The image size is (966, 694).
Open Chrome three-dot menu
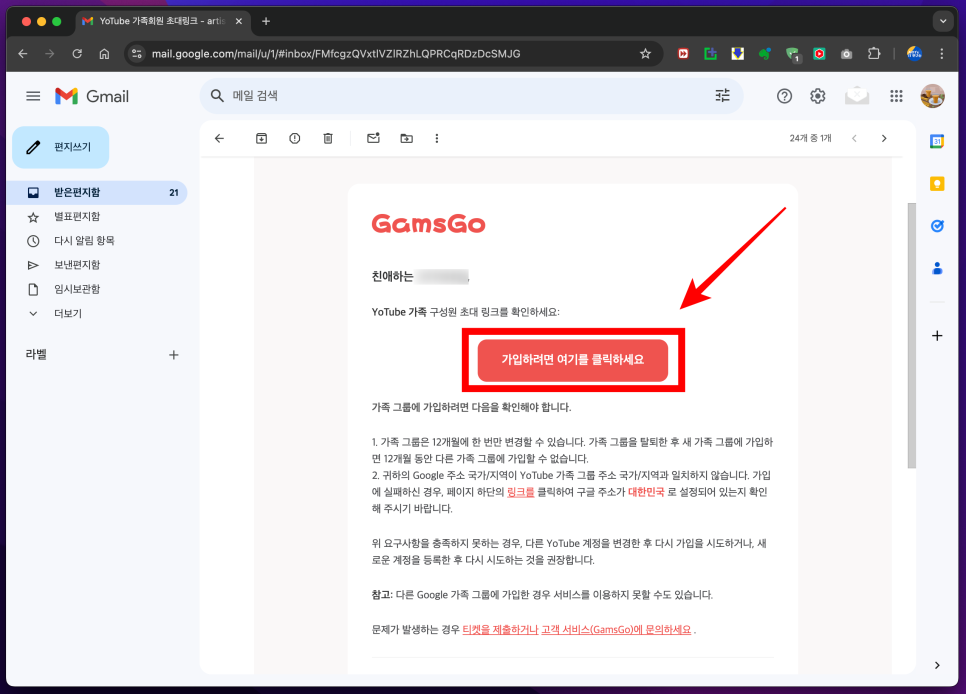click(x=941, y=54)
